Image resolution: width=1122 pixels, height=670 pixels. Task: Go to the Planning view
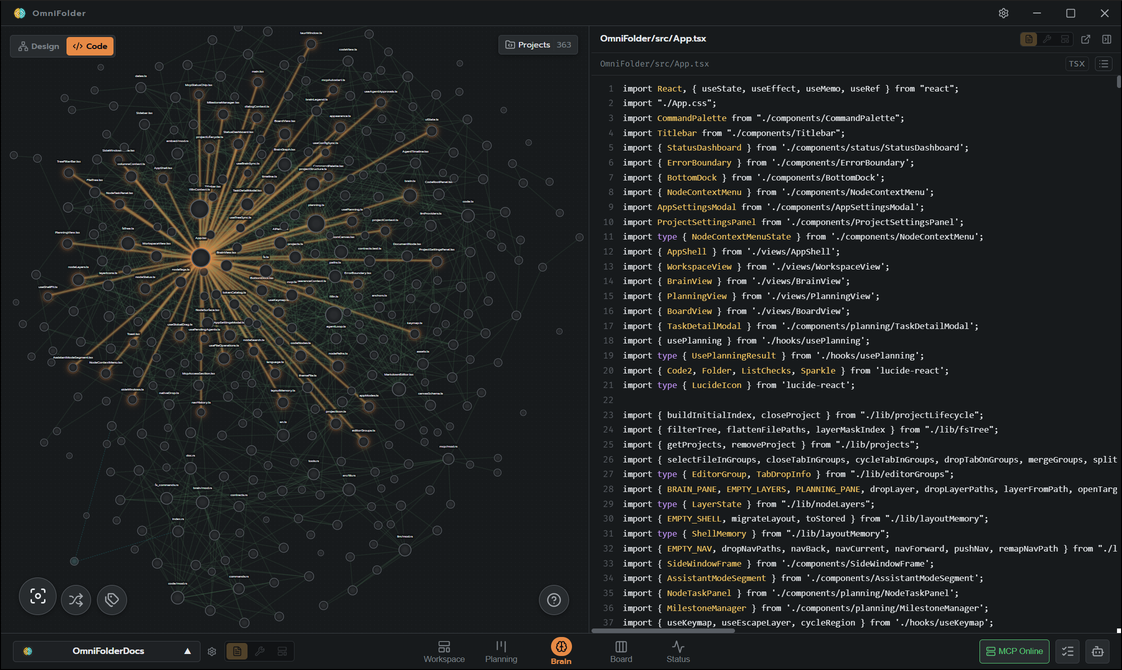pos(501,651)
